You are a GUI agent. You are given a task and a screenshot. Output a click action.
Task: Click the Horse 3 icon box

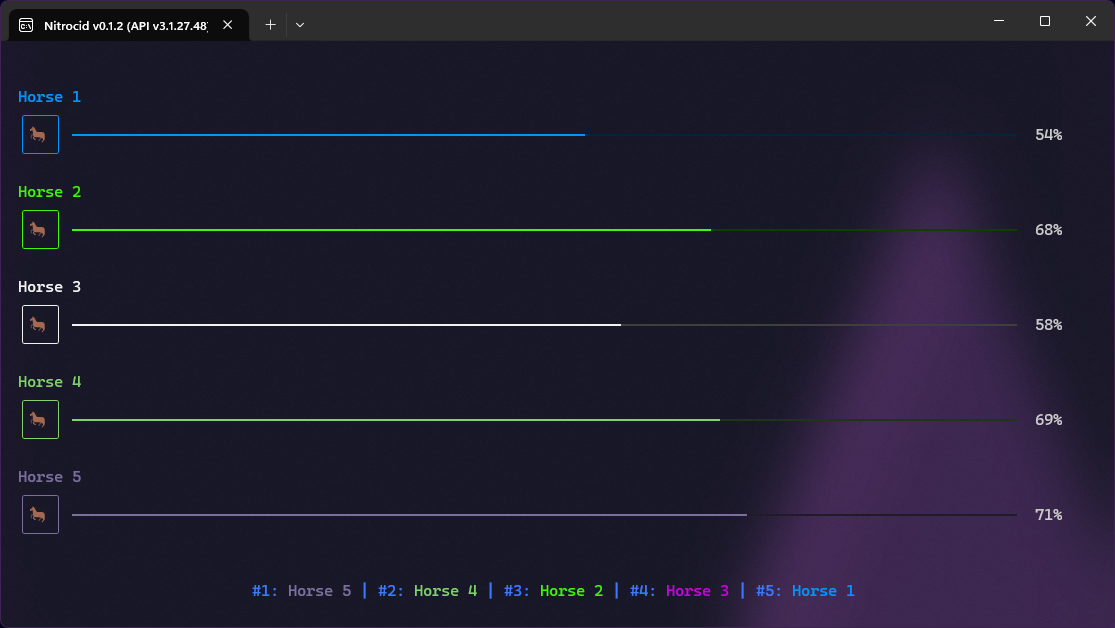coord(40,324)
